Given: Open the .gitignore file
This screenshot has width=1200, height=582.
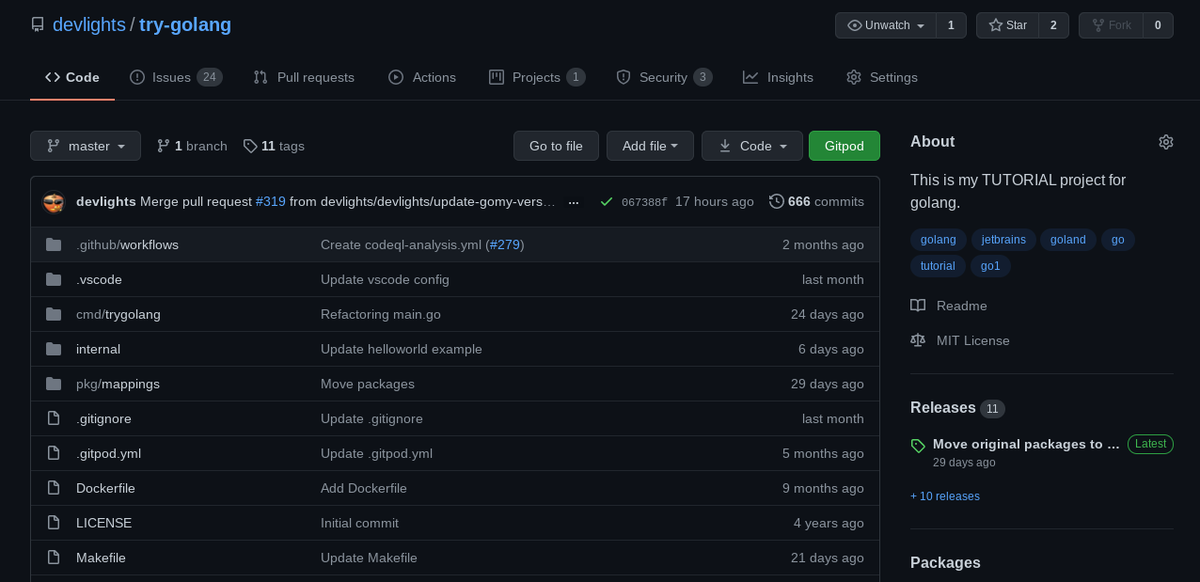Looking at the screenshot, I should [x=104, y=419].
